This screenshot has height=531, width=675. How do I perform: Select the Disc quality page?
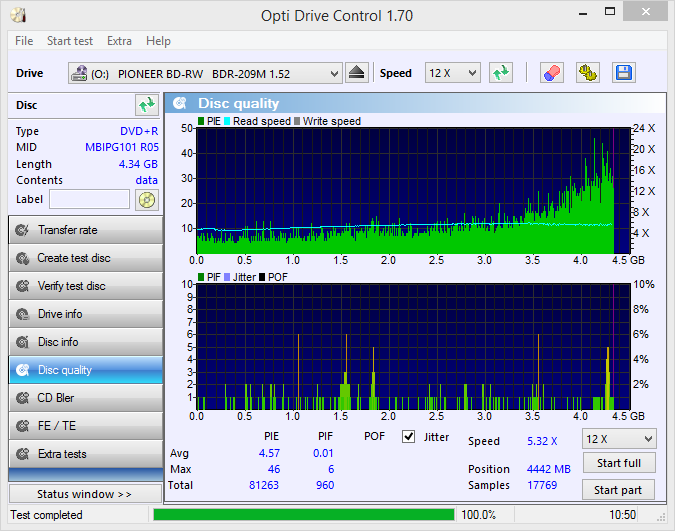[85, 370]
